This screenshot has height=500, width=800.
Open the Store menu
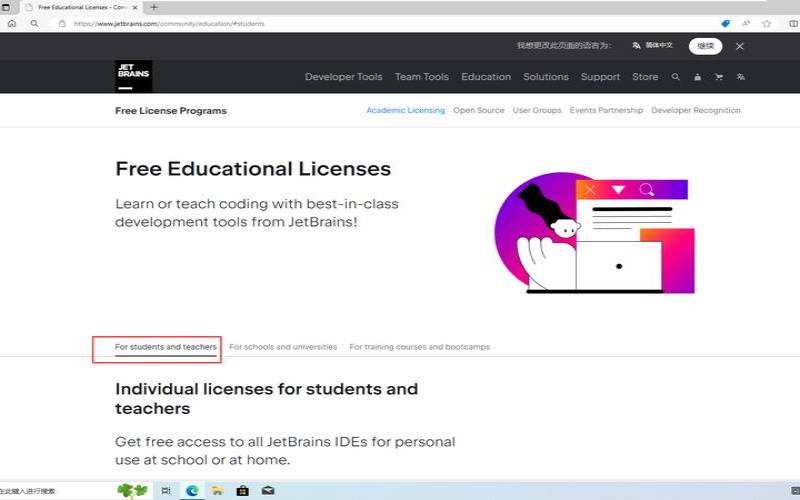(645, 77)
